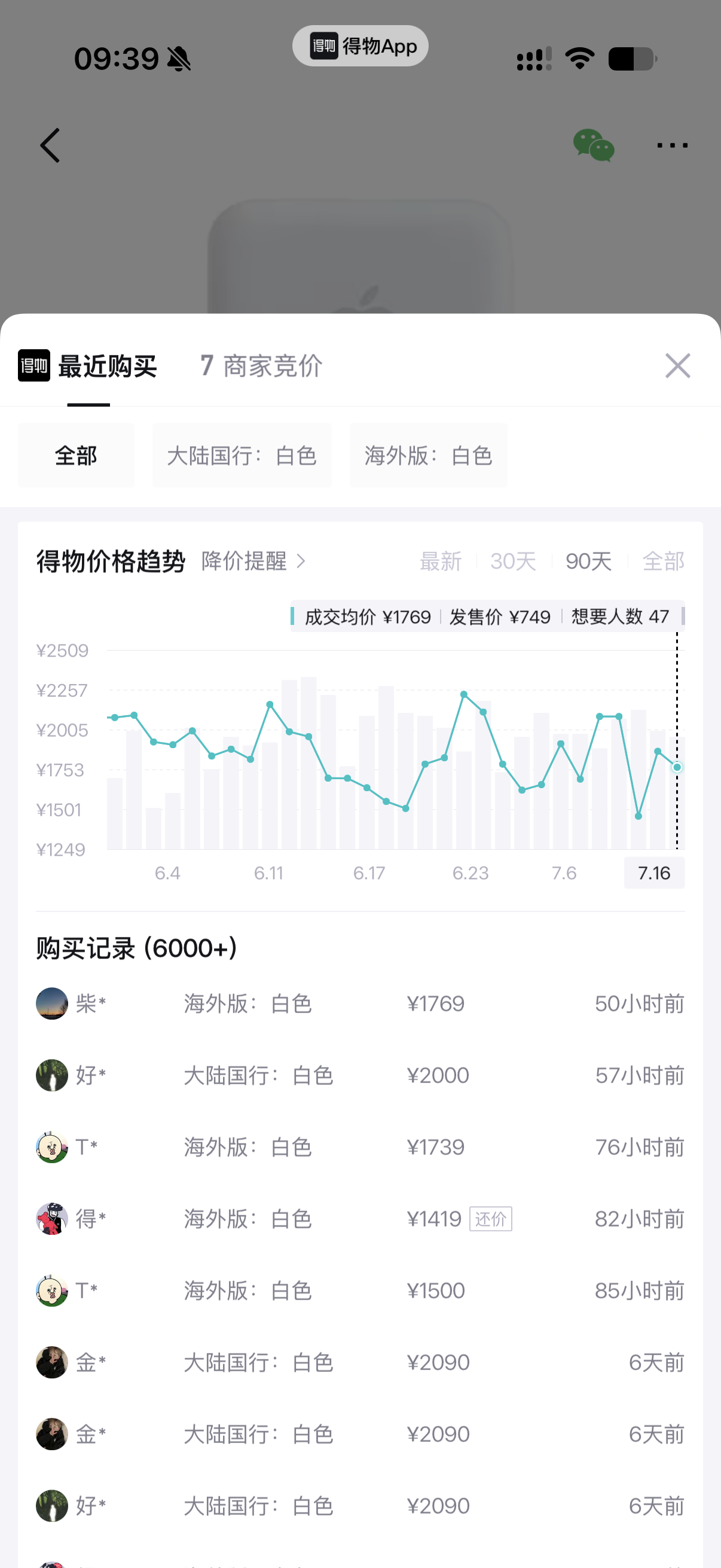Open the three-dot more menu
The width and height of the screenshot is (721, 1568).
(673, 145)
